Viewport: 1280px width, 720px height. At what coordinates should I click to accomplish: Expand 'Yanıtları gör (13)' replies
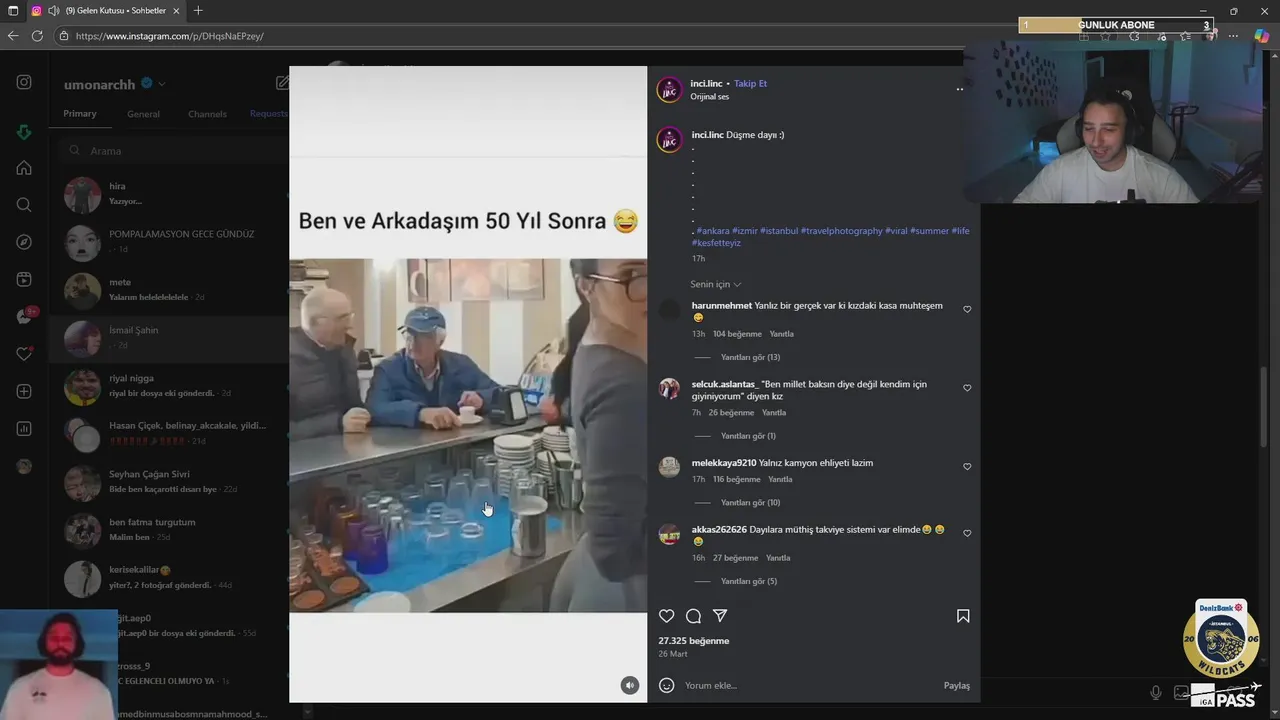tap(750, 357)
